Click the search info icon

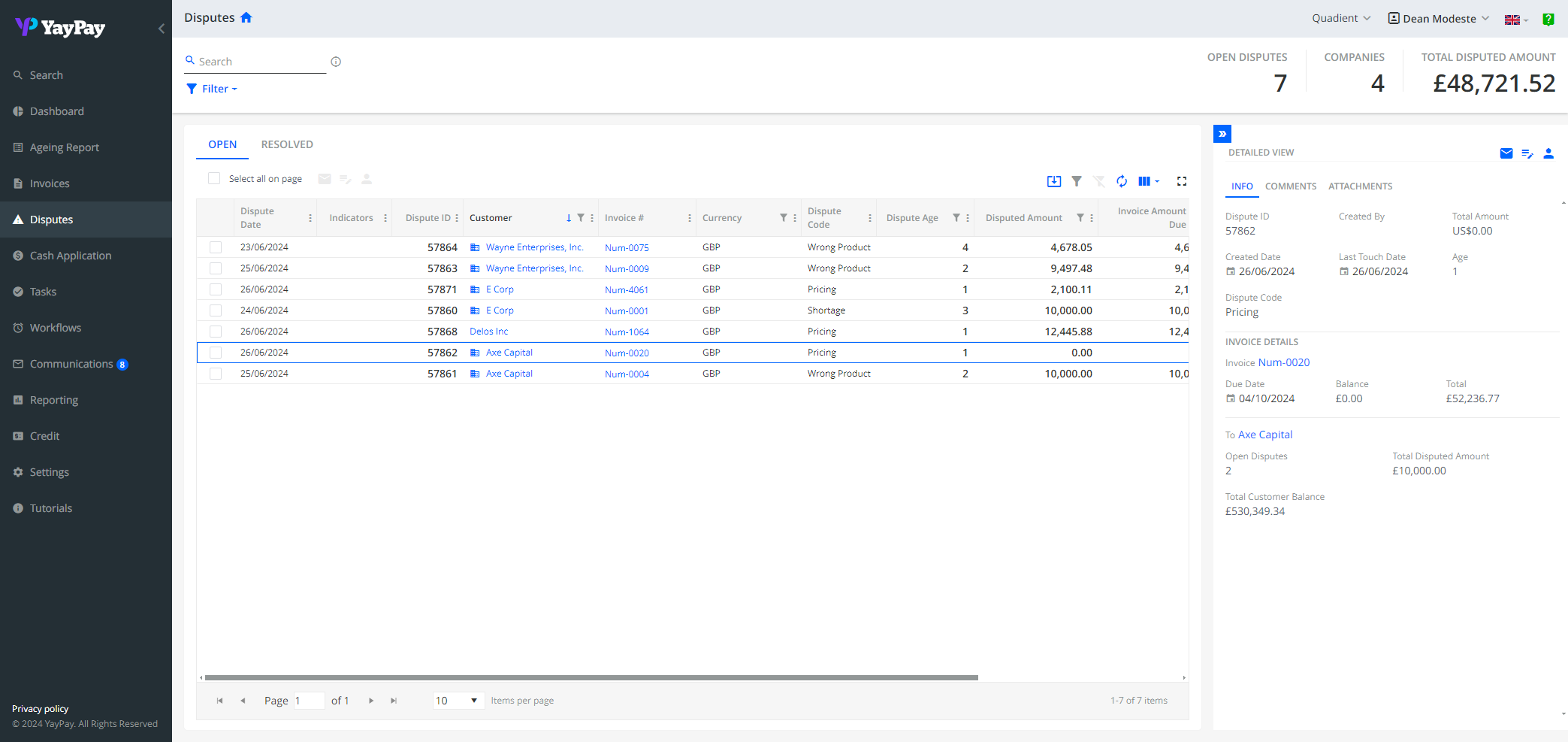[x=336, y=62]
